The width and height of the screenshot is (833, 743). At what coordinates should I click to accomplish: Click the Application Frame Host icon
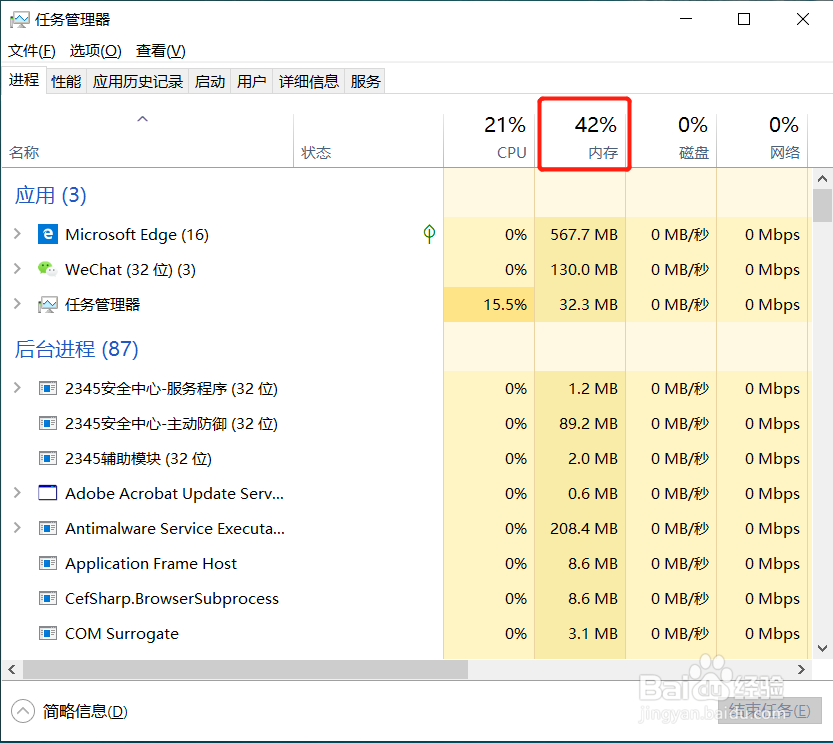coord(48,563)
